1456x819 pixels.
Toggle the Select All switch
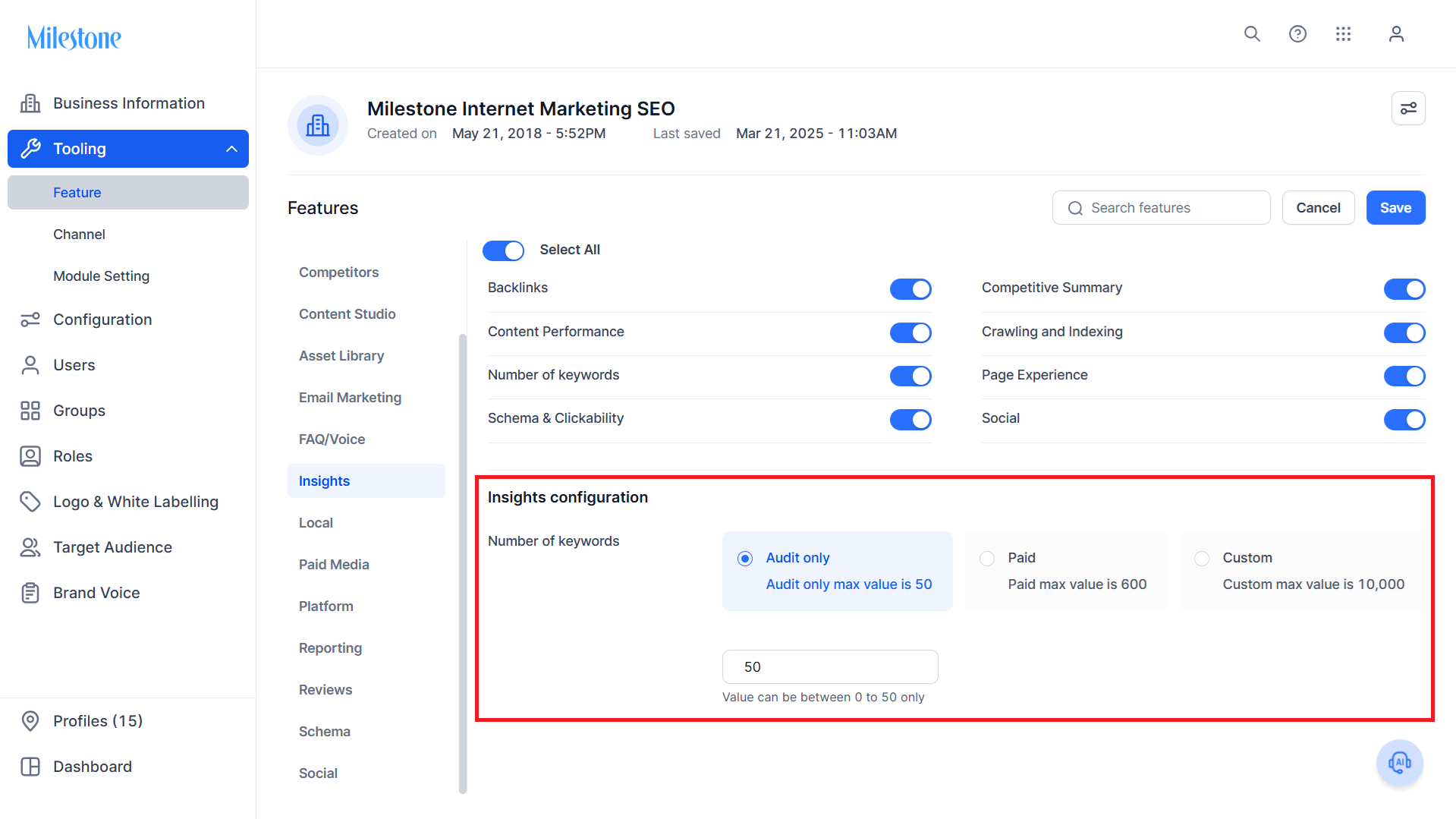coord(503,250)
